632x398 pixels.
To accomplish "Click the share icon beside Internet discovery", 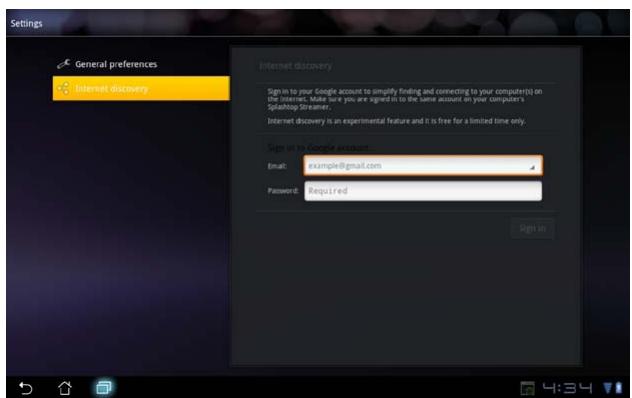I will tap(63, 88).
